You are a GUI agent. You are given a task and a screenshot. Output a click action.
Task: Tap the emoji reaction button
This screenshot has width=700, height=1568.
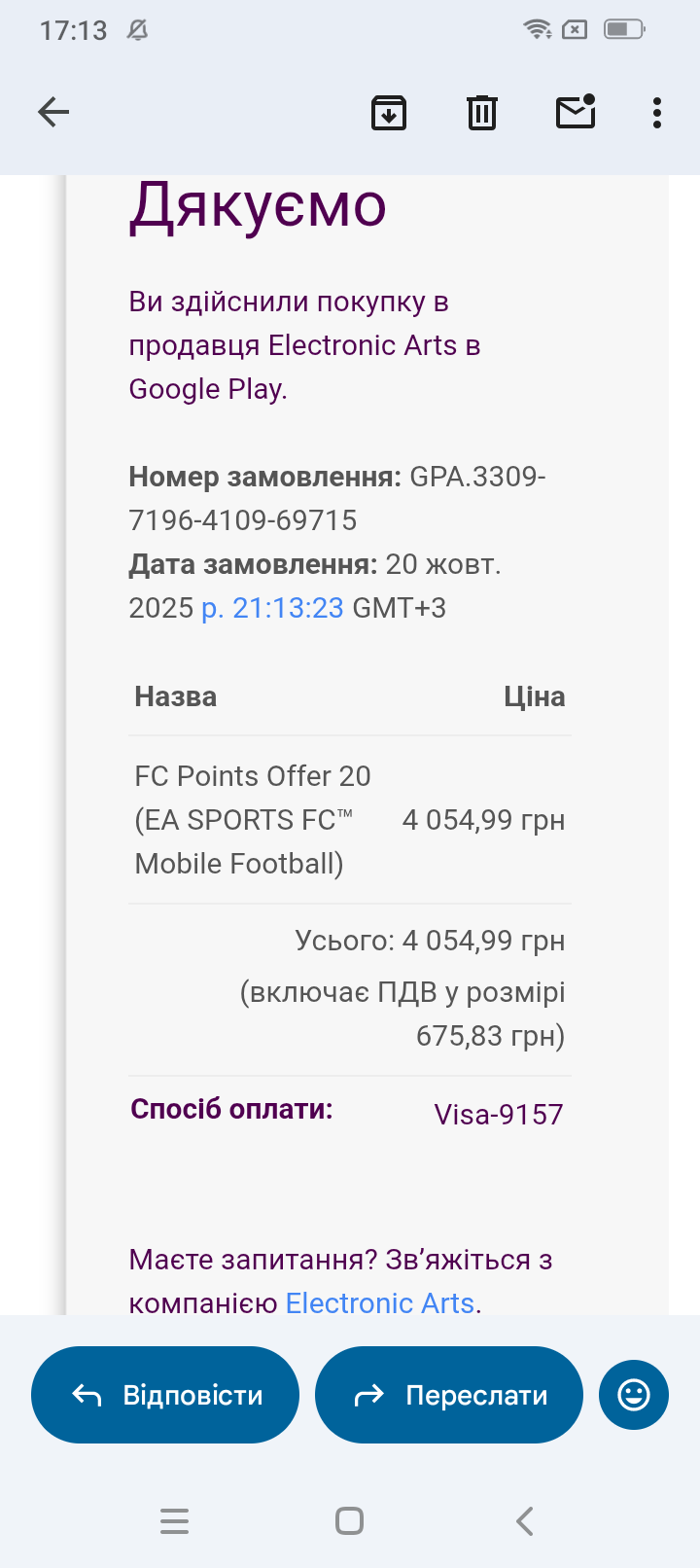tap(634, 1395)
